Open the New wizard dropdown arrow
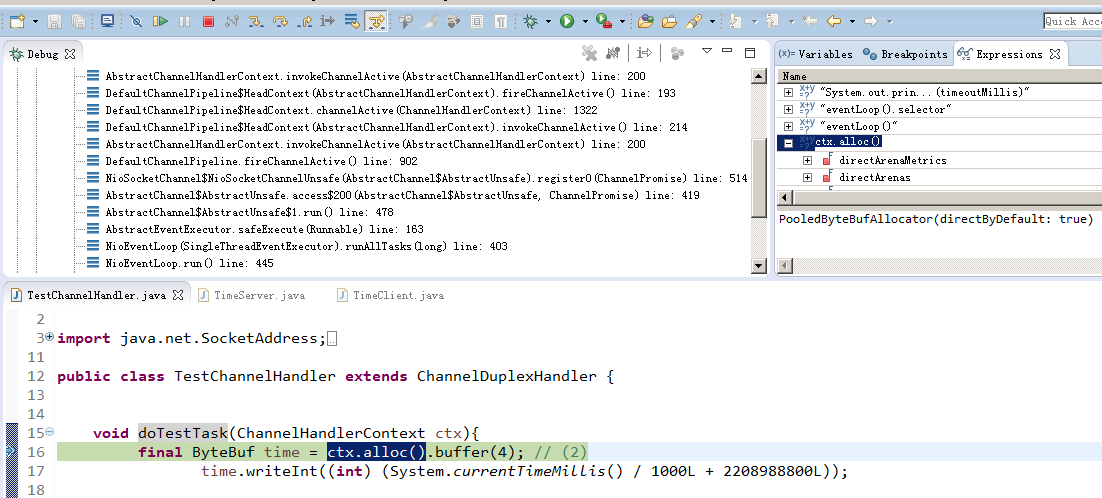This screenshot has width=1102, height=498. click(35, 22)
